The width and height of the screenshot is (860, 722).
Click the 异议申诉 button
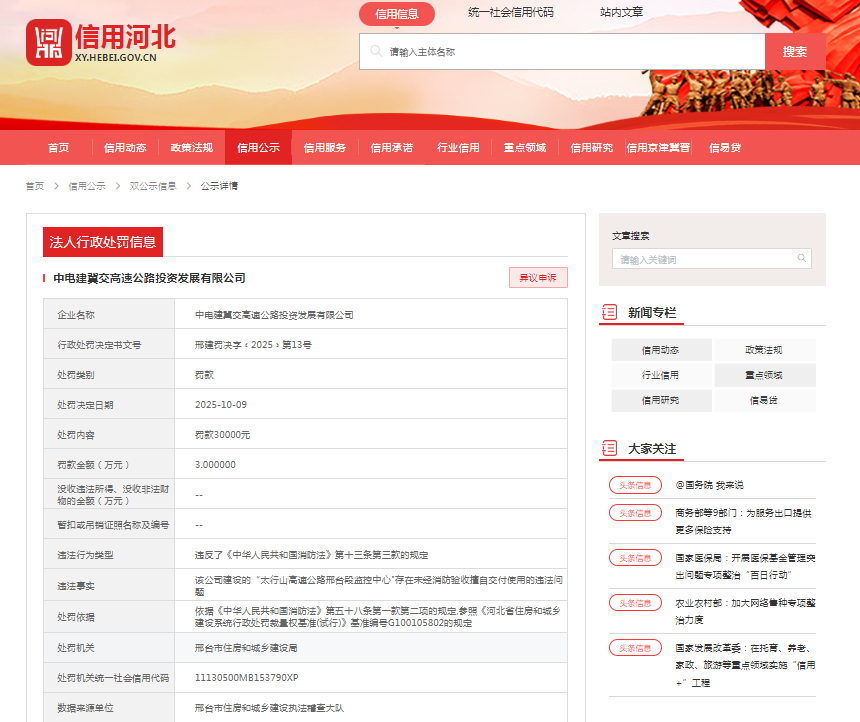[538, 278]
